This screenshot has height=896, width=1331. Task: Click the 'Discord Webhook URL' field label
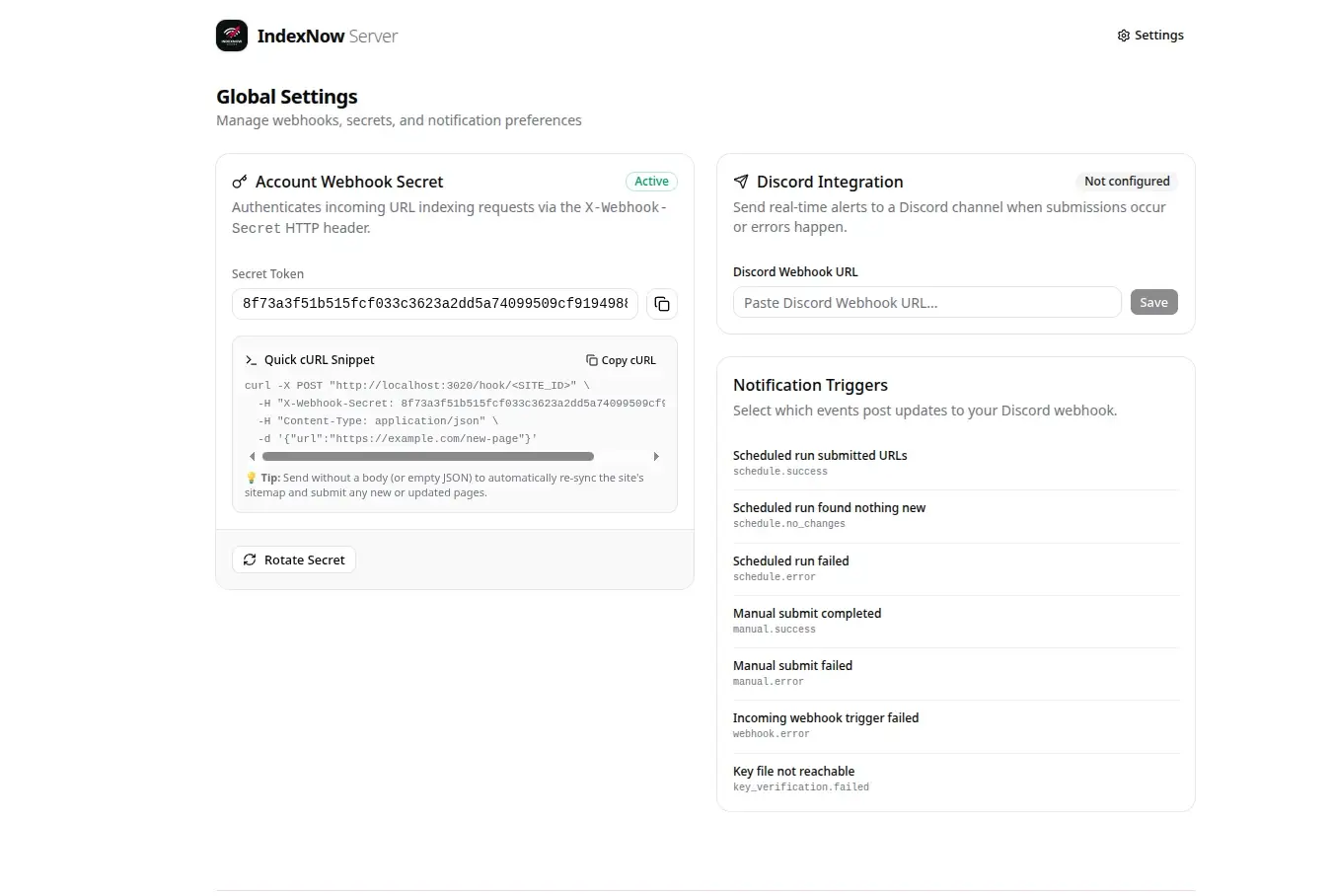(795, 272)
